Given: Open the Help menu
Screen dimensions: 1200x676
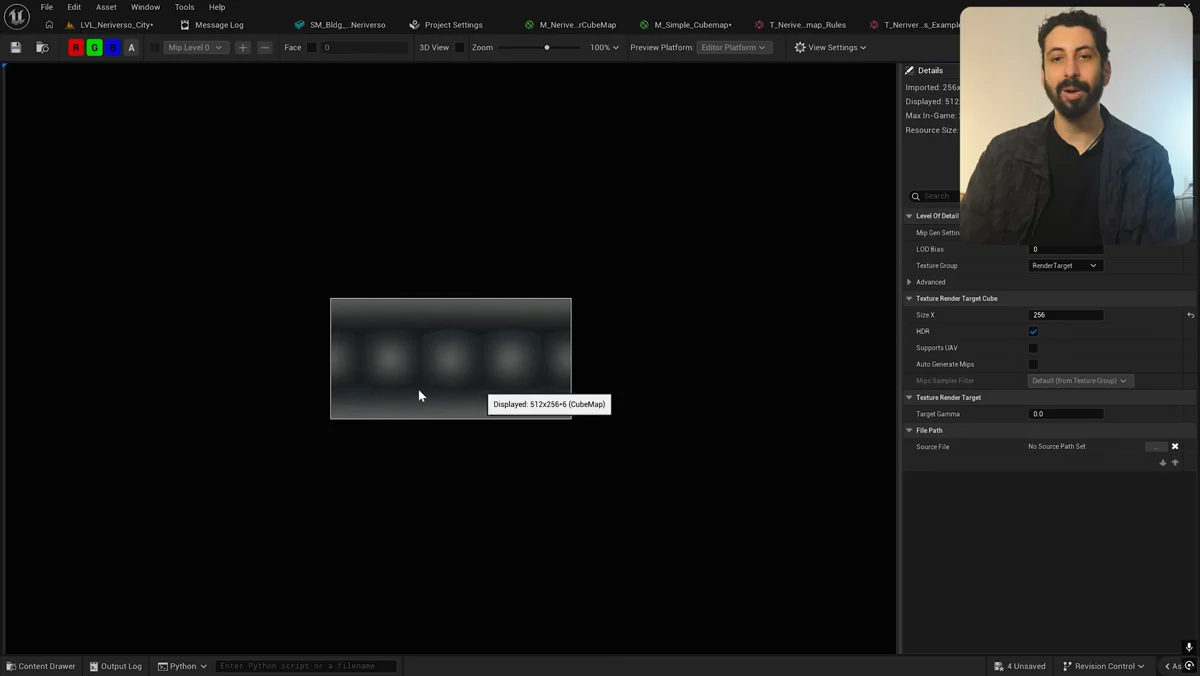Looking at the screenshot, I should (217, 7).
